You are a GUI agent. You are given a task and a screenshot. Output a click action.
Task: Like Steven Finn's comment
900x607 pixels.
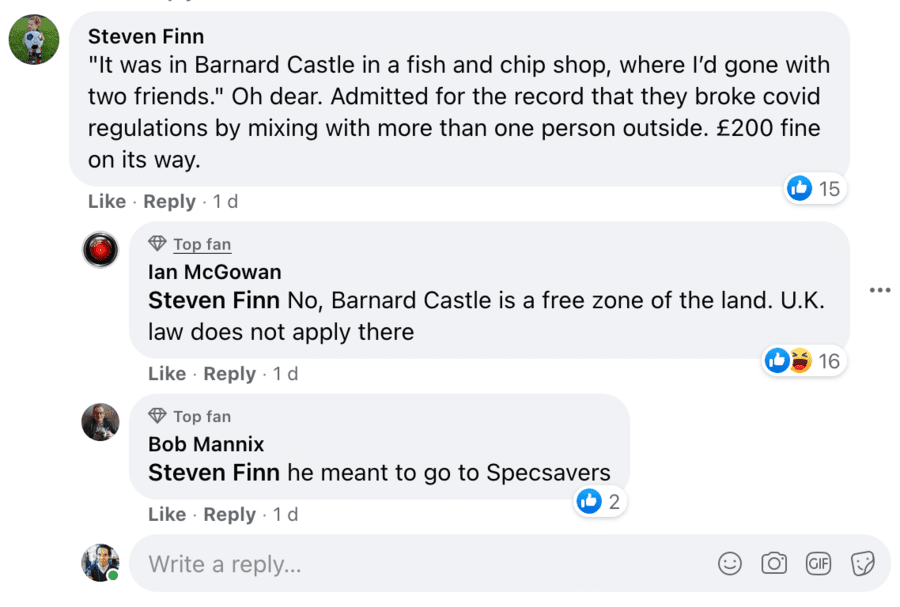(107, 201)
